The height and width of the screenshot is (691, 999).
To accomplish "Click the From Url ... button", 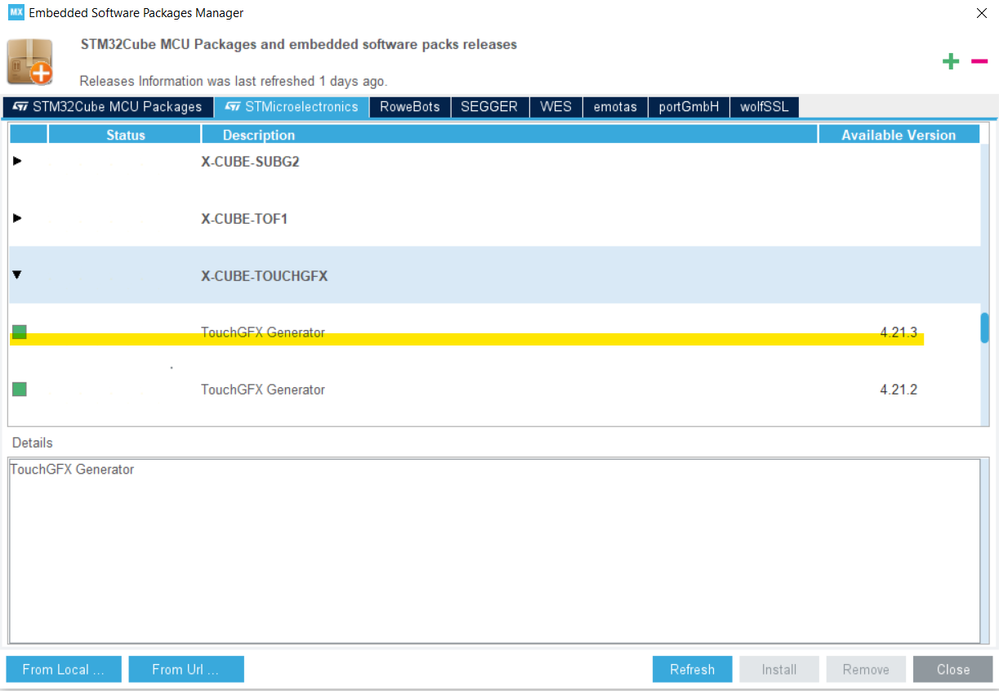I will [186, 669].
